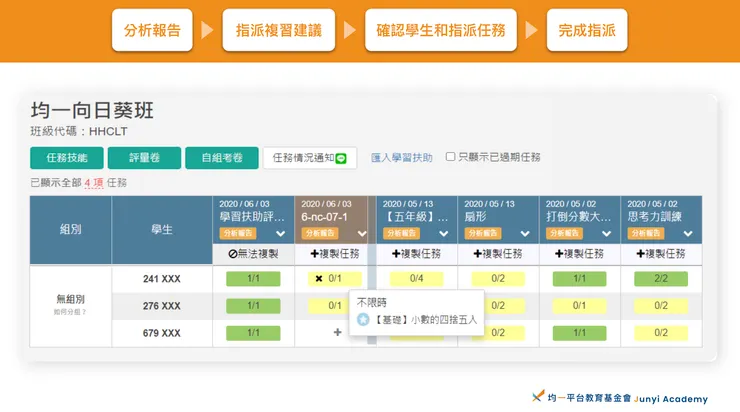
Task: Expand chevron of 學習扶助評 column
Action: [x=280, y=234]
